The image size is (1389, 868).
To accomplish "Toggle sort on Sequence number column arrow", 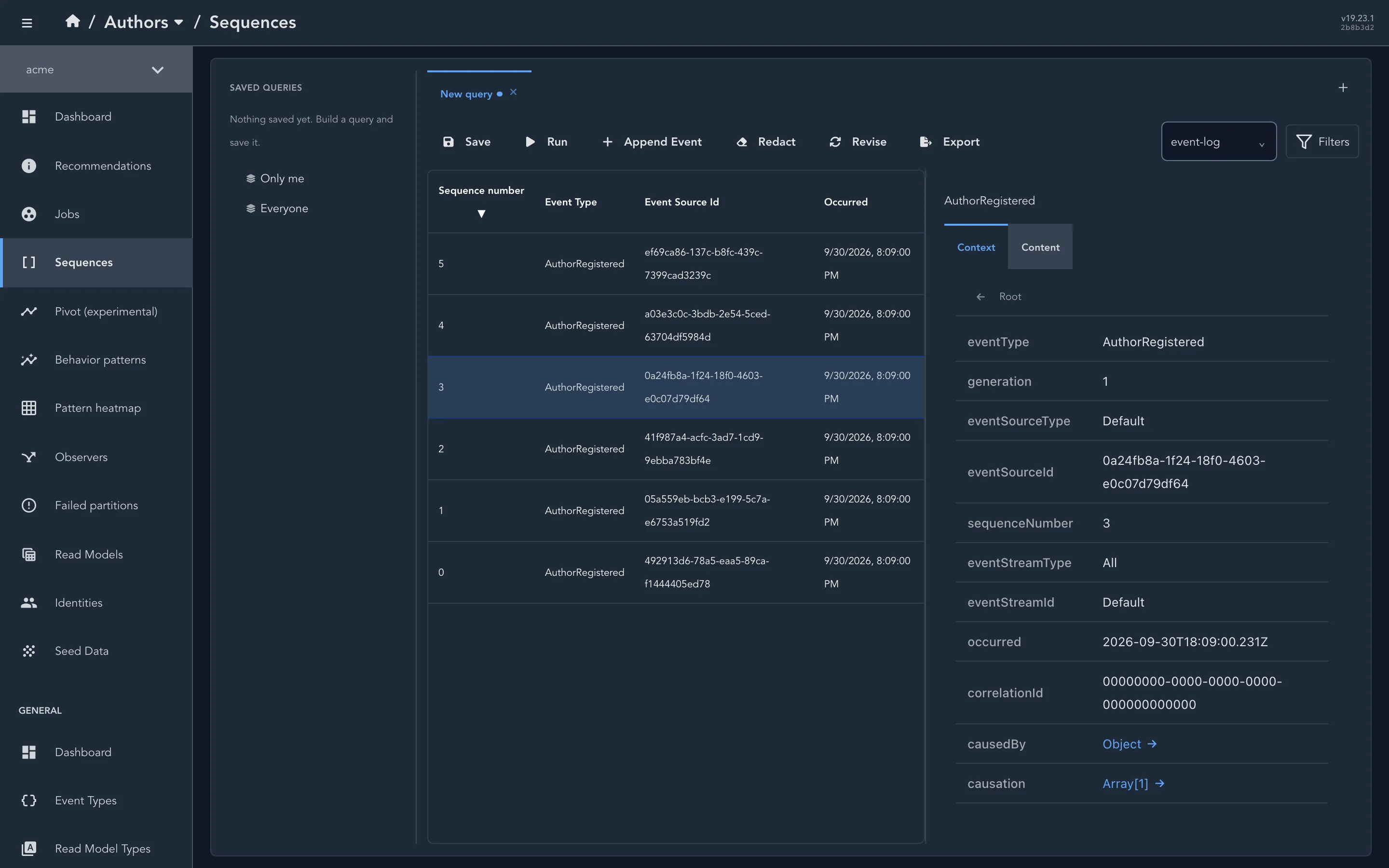I will tap(481, 214).
